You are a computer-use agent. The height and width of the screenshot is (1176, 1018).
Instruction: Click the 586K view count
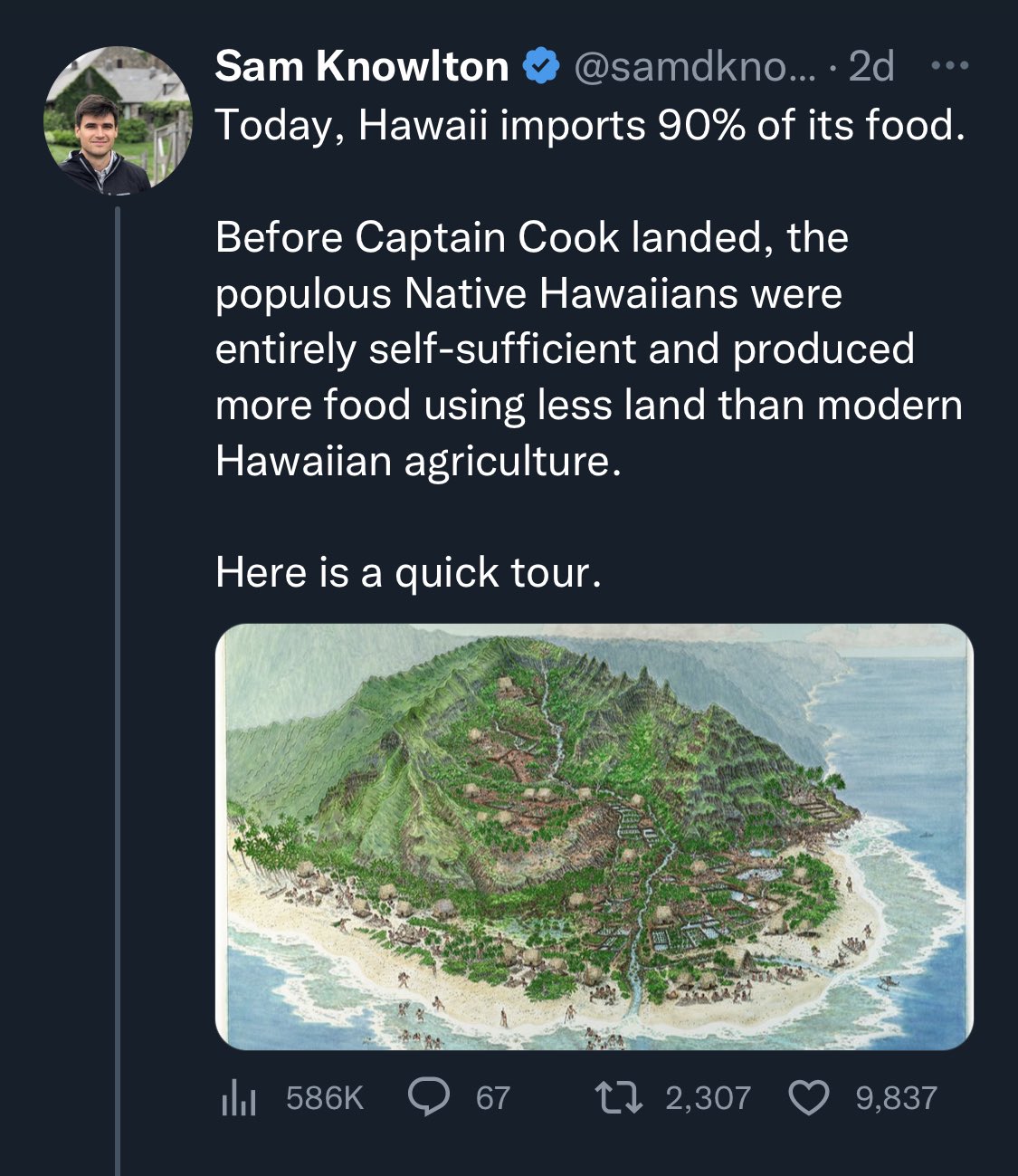click(324, 1098)
